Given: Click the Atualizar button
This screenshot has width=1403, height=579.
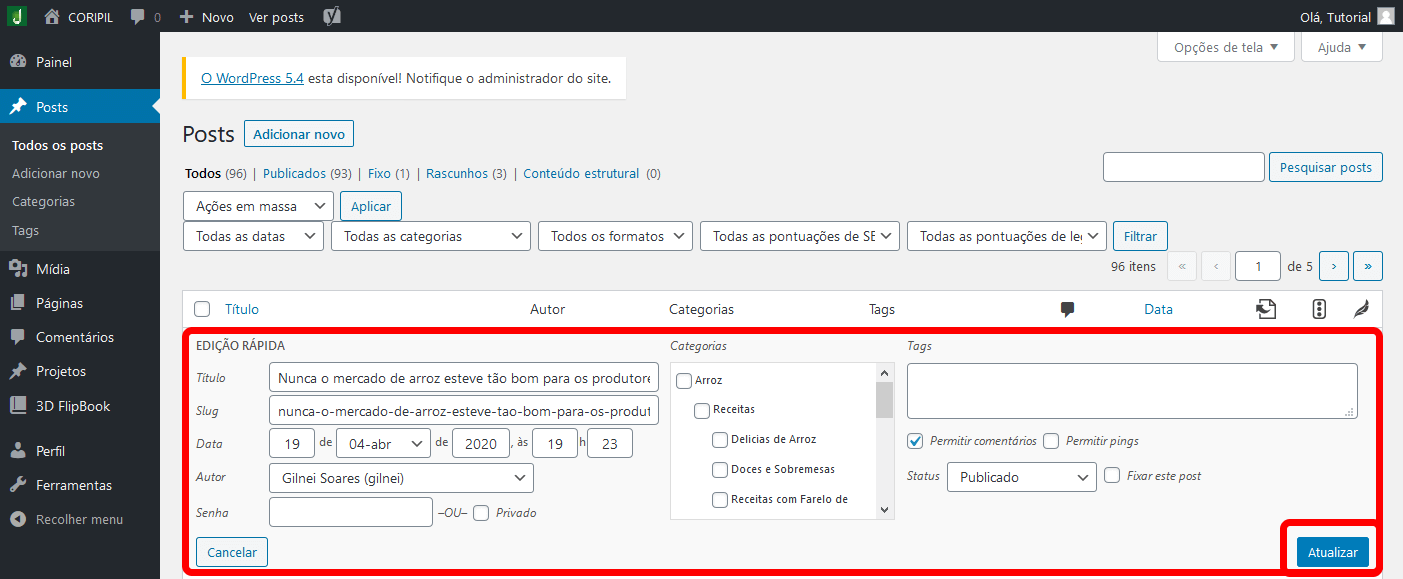Looking at the screenshot, I should (1332, 552).
